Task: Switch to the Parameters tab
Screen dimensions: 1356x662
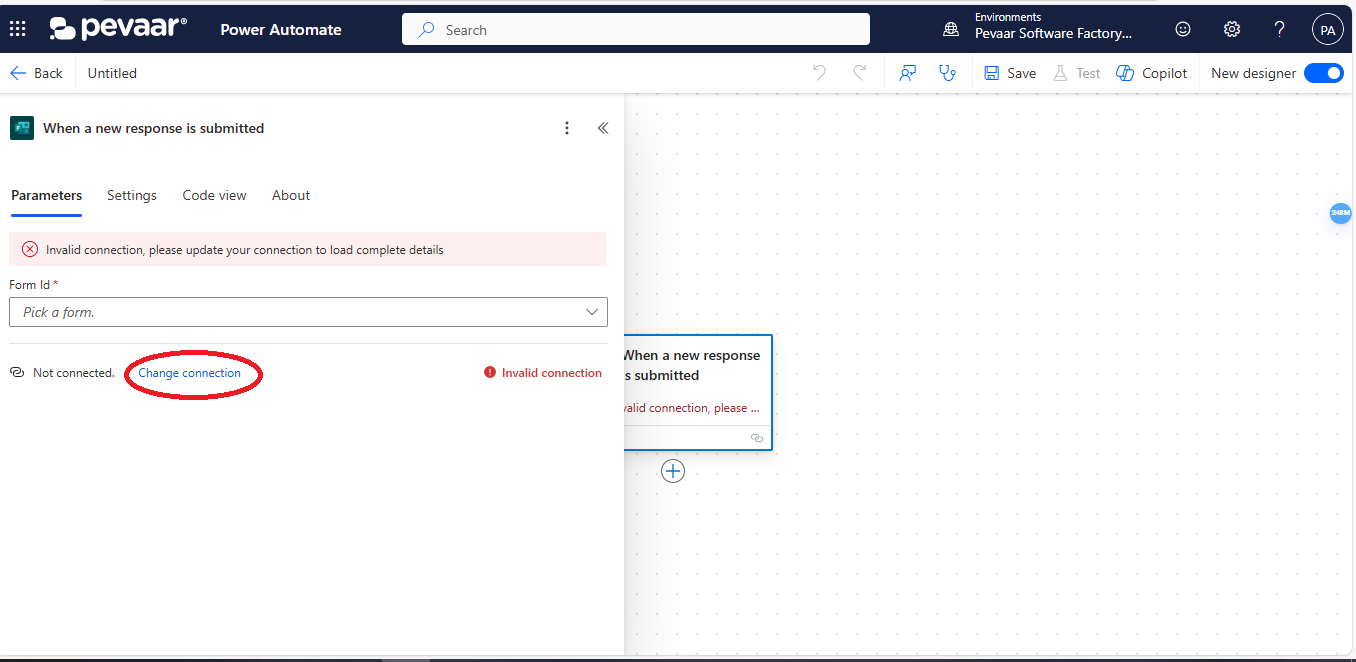Action: tap(46, 195)
